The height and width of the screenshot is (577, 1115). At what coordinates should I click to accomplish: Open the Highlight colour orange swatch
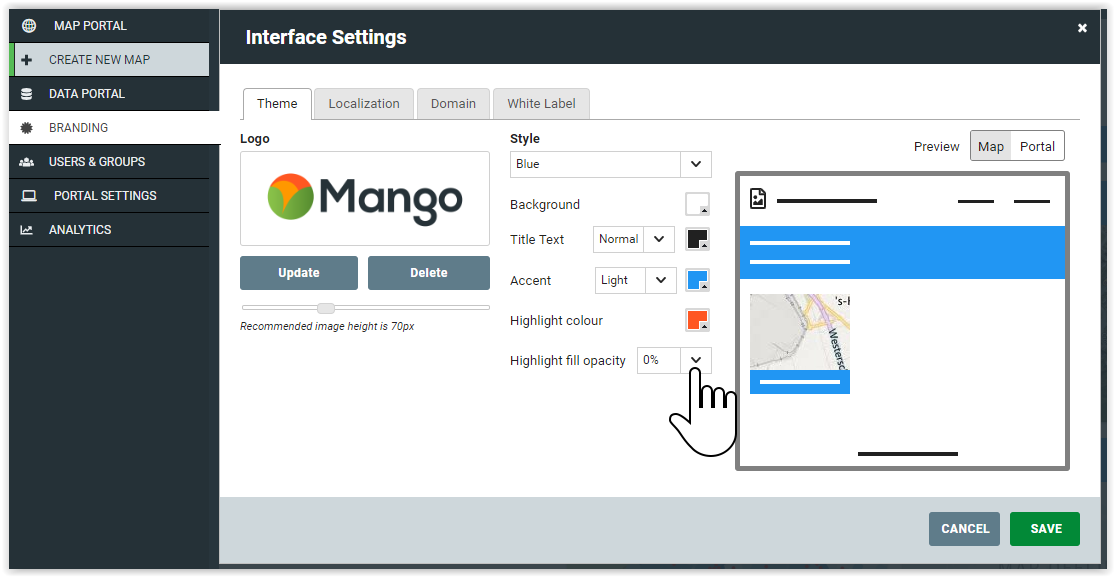pos(698,320)
